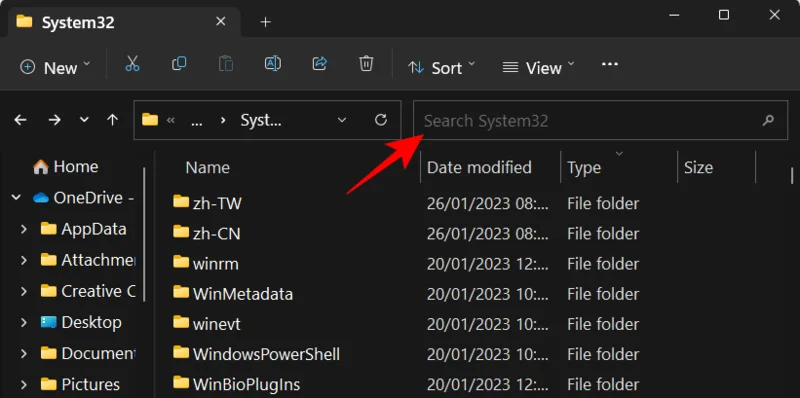Screen dimensions: 800x398
Task: Open recent locations dropdown arrow
Action: pyautogui.click(x=84, y=120)
